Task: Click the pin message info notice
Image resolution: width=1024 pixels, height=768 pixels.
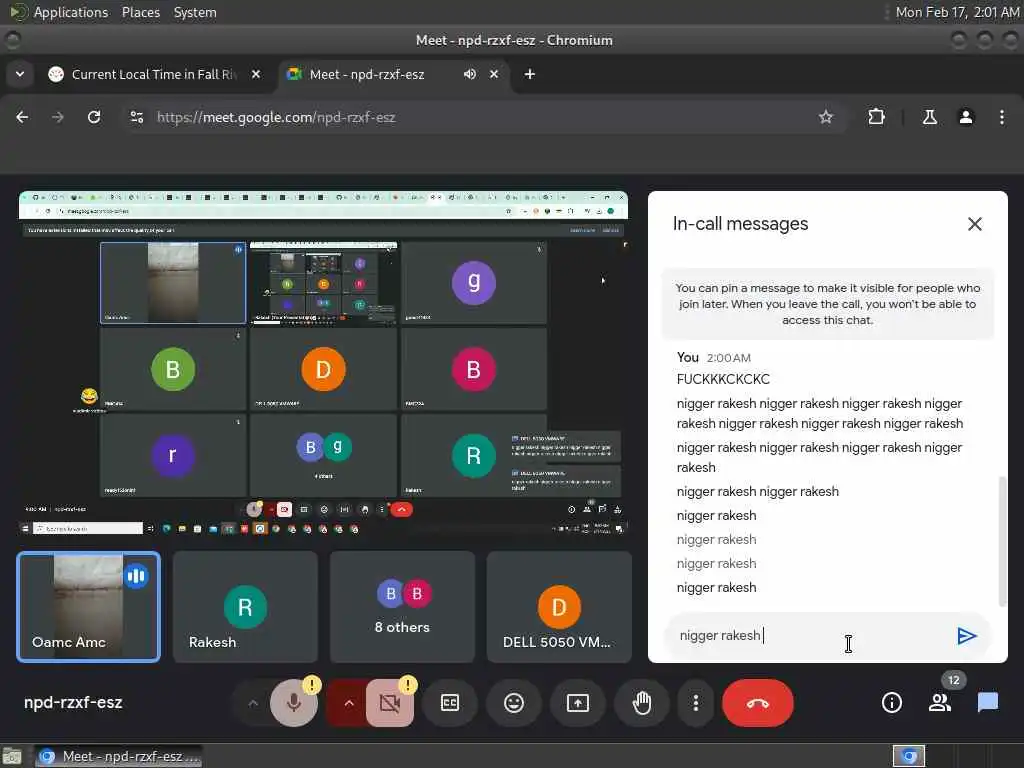Action: [x=827, y=304]
